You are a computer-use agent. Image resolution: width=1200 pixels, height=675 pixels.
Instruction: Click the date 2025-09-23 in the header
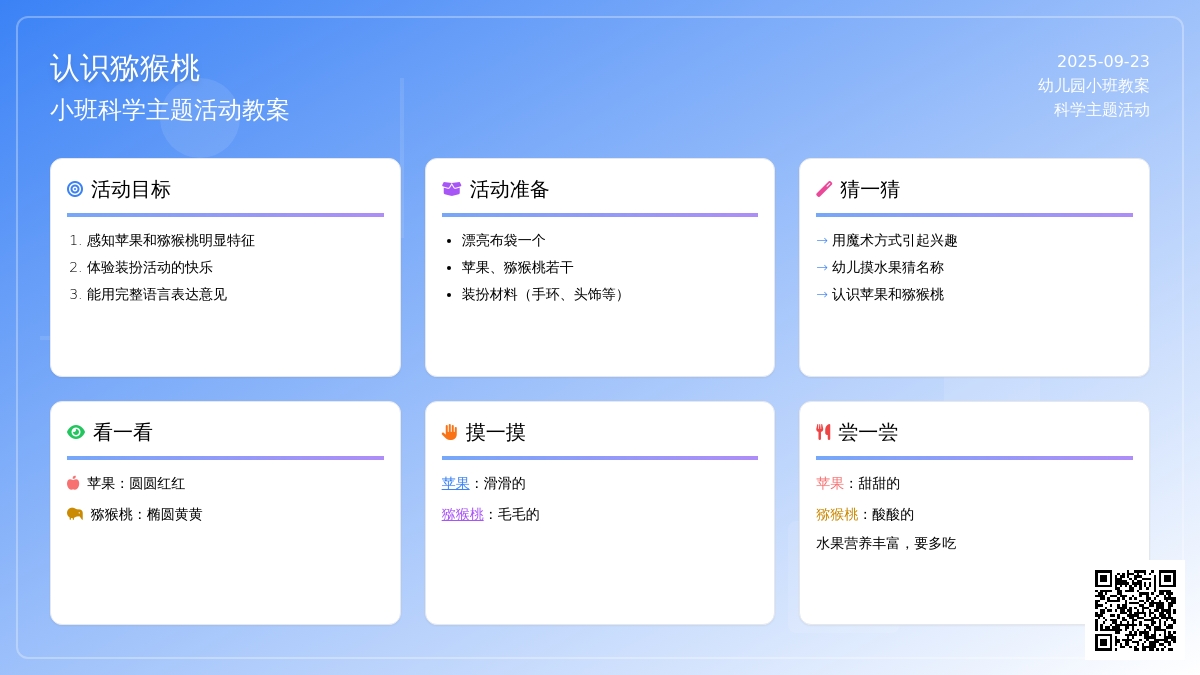pyautogui.click(x=1103, y=61)
